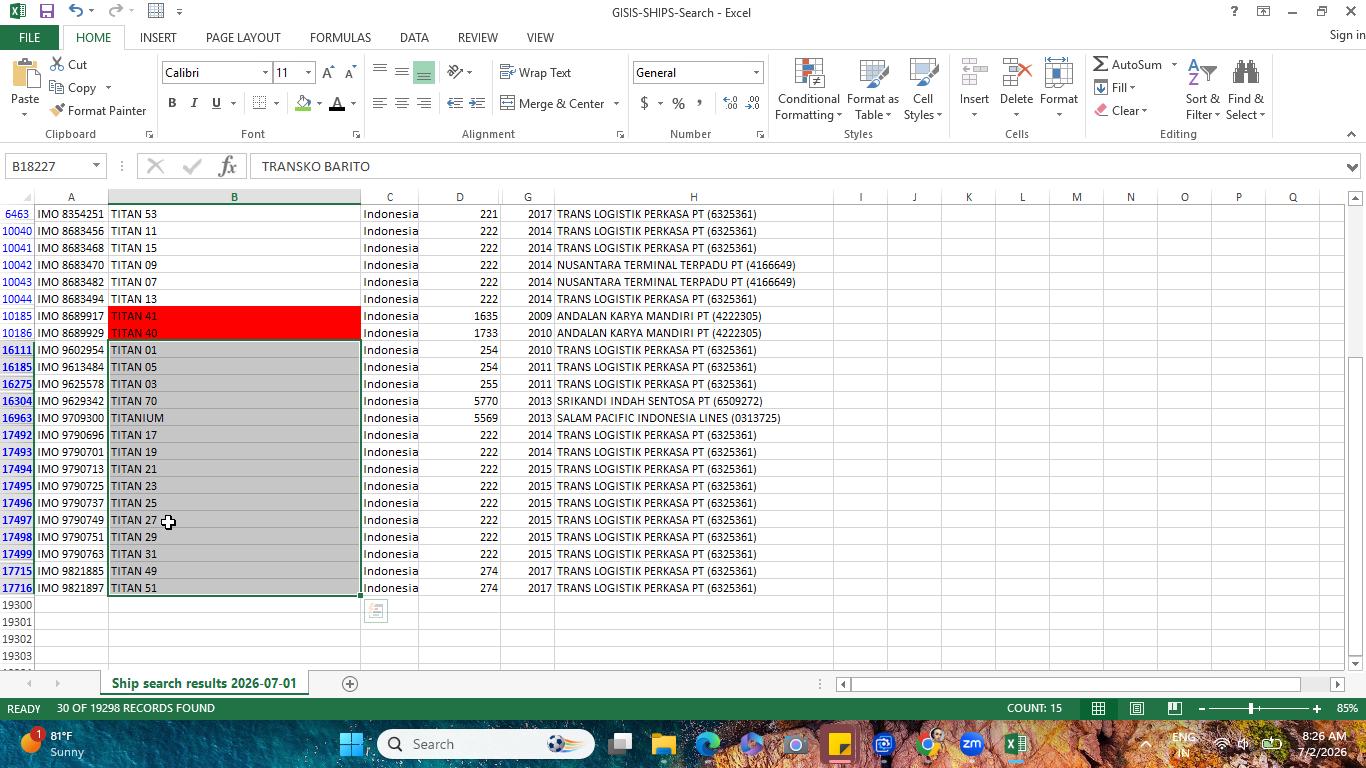Click the Copy button
This screenshot has width=1366, height=768.
pos(72,88)
